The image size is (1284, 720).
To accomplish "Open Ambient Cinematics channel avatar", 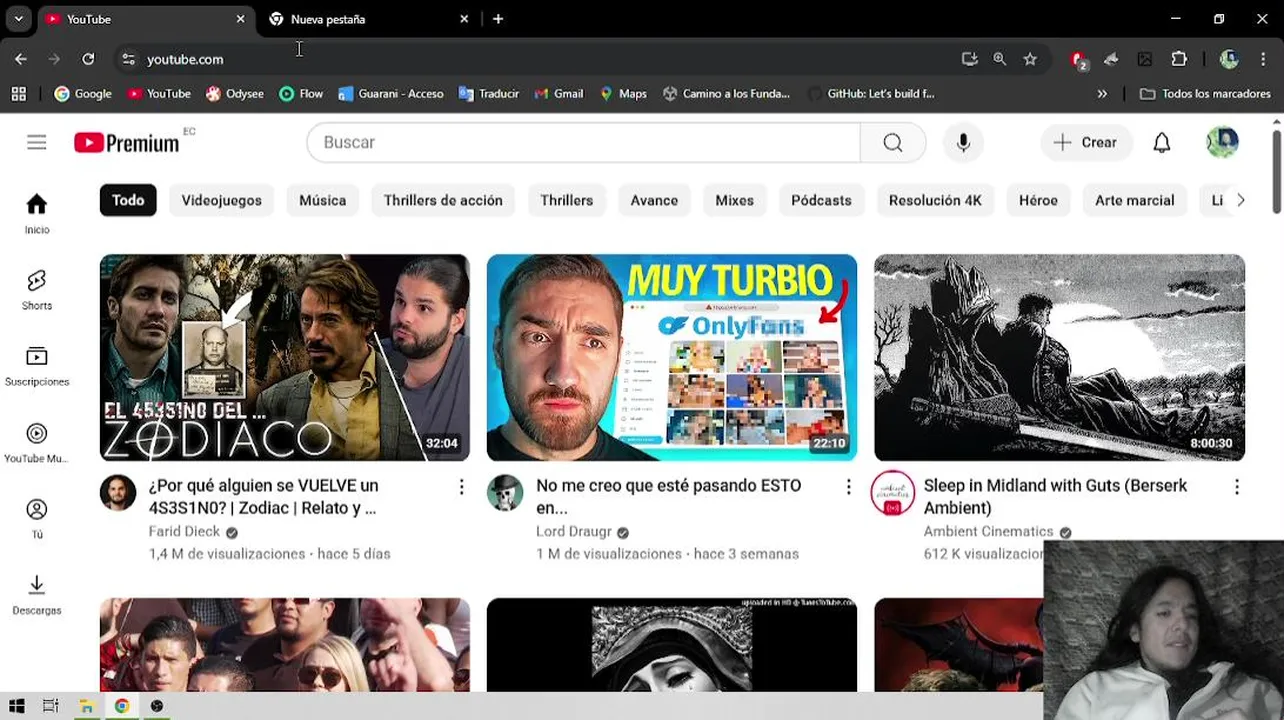I will pos(893,493).
